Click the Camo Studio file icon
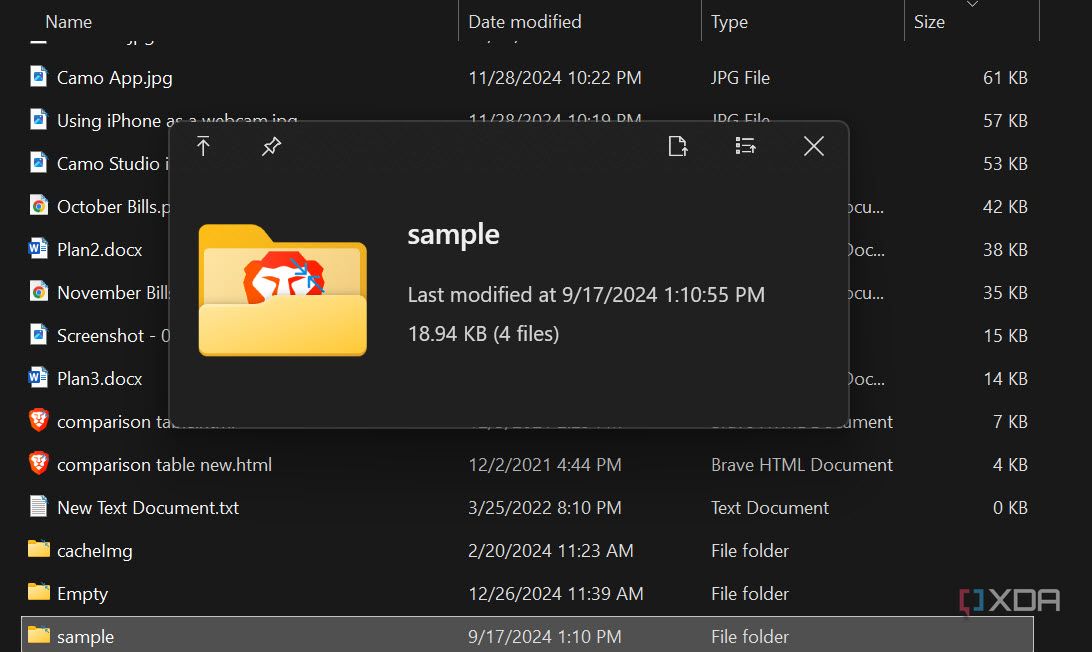Viewport: 1092px width, 652px height. pos(39,163)
